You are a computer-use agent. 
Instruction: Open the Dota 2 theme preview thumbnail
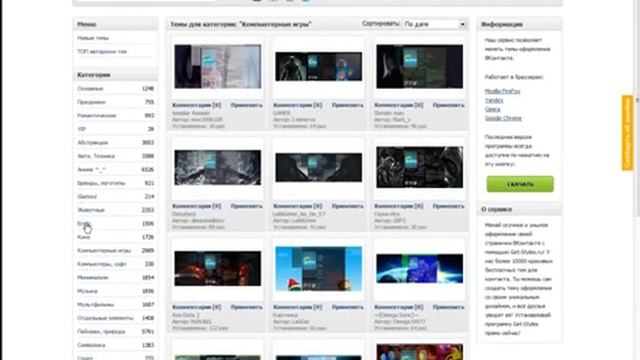click(218, 268)
